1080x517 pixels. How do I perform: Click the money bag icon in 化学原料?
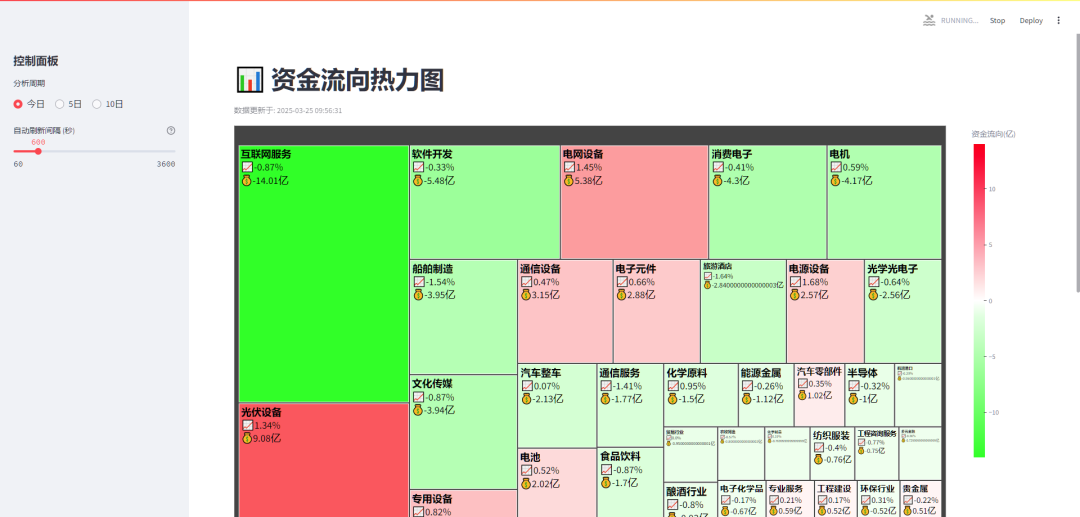pyautogui.click(x=673, y=399)
